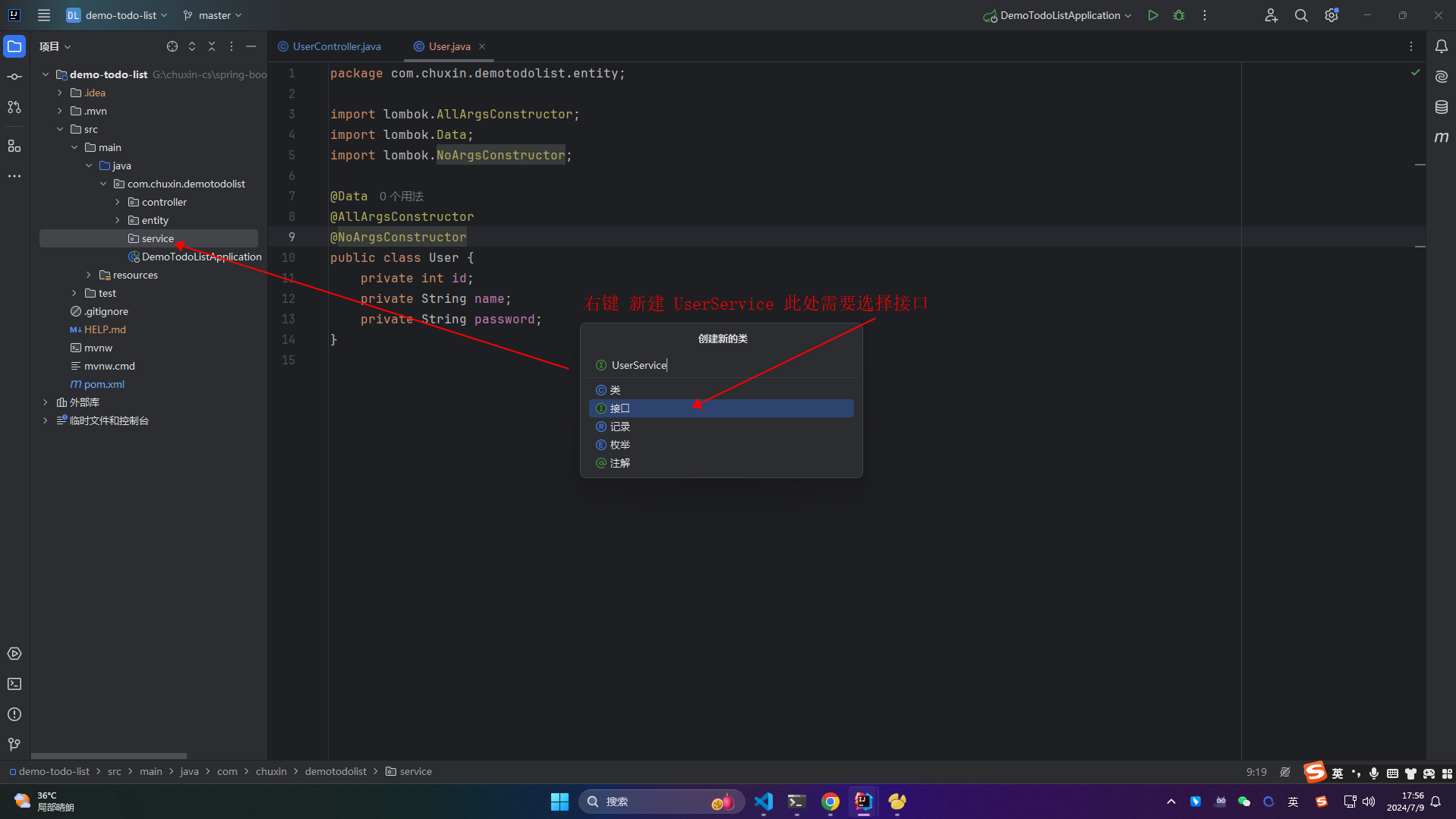Open the AI Assistant panel
Image resolution: width=1456 pixels, height=819 pixels.
[x=1441, y=77]
